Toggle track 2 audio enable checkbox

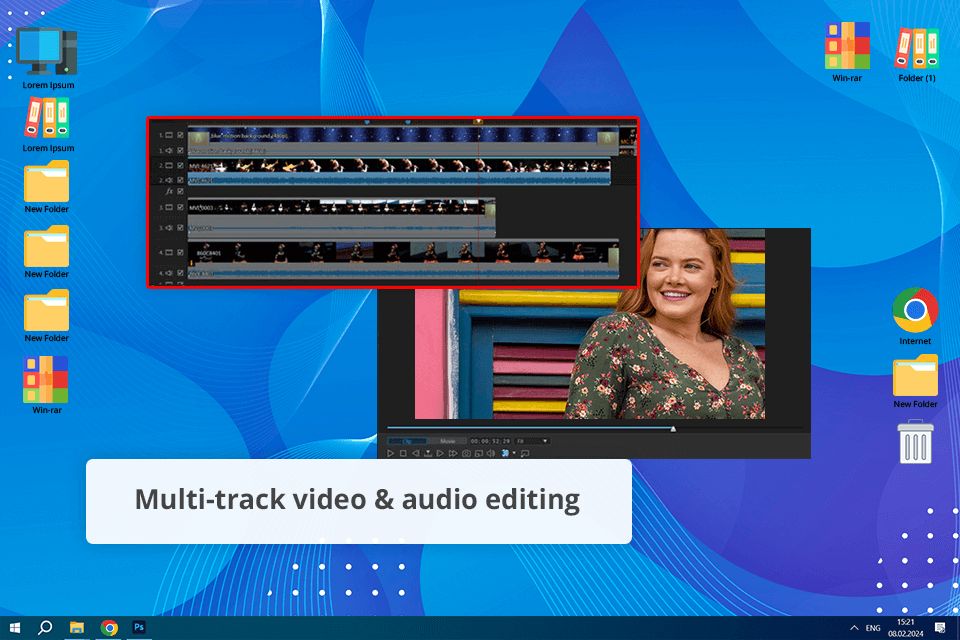(180, 180)
